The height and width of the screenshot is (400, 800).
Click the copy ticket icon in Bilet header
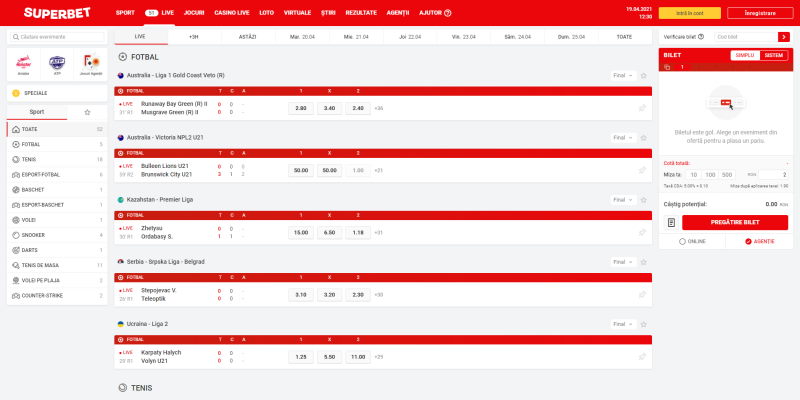667,67
